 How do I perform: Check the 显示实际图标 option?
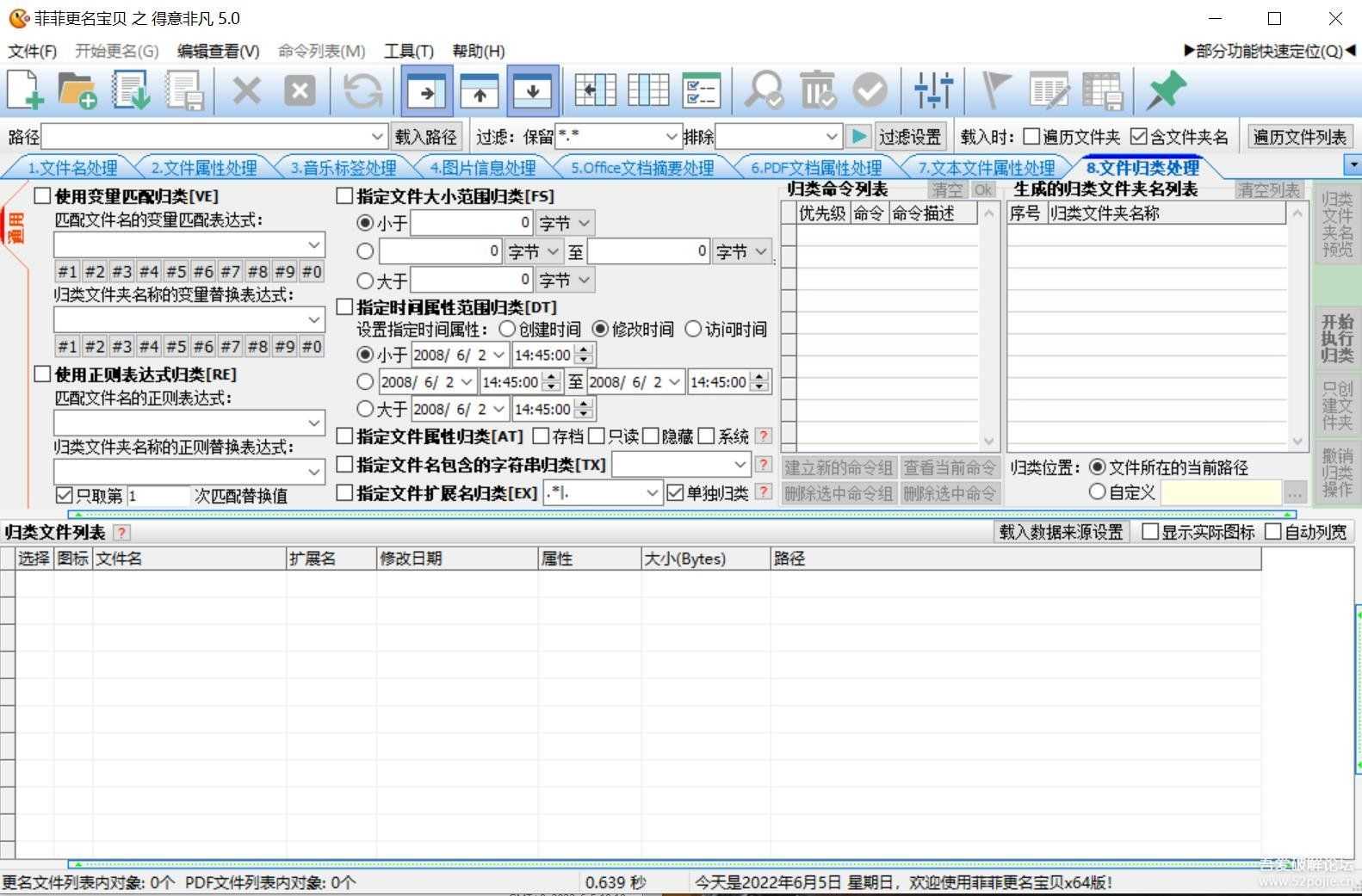tap(1150, 532)
